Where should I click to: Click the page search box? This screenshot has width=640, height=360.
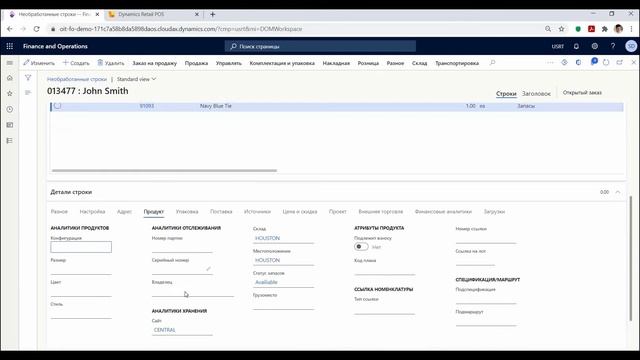pyautogui.click(x=320, y=46)
